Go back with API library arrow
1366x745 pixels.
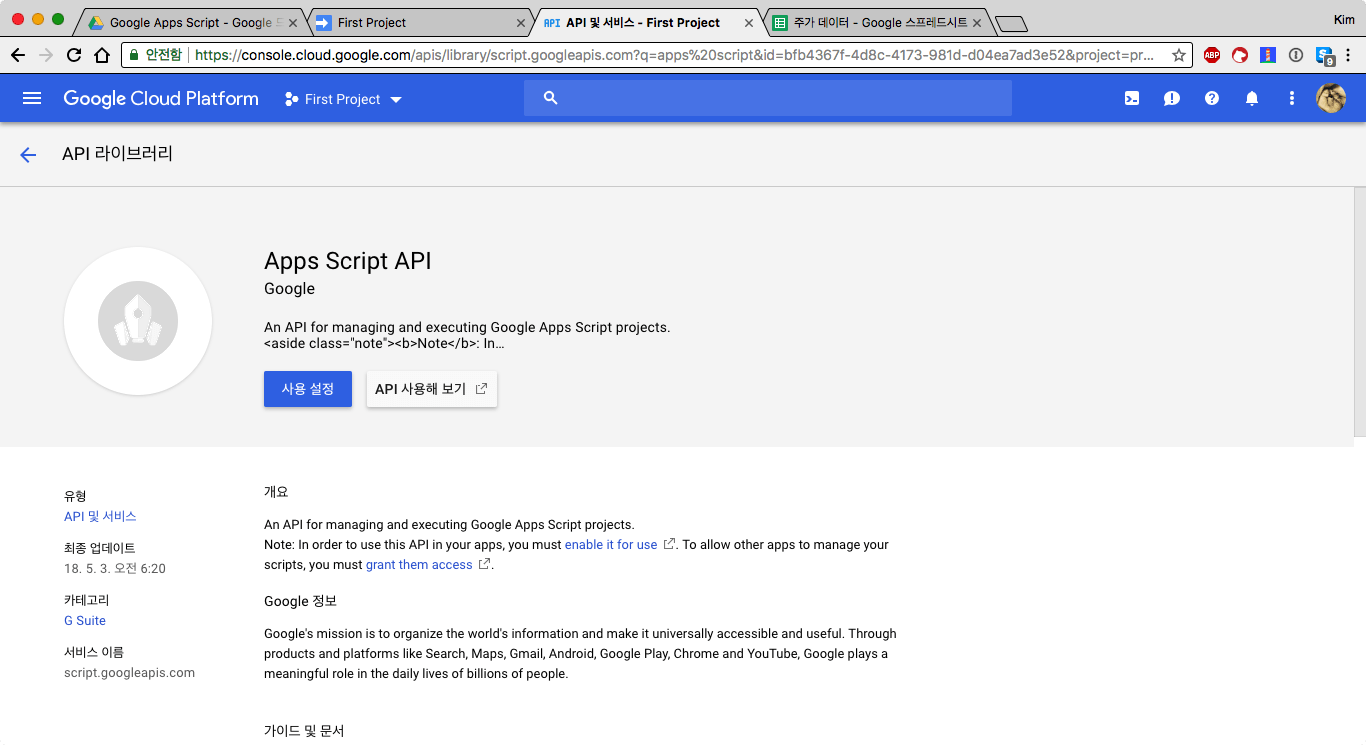point(28,154)
